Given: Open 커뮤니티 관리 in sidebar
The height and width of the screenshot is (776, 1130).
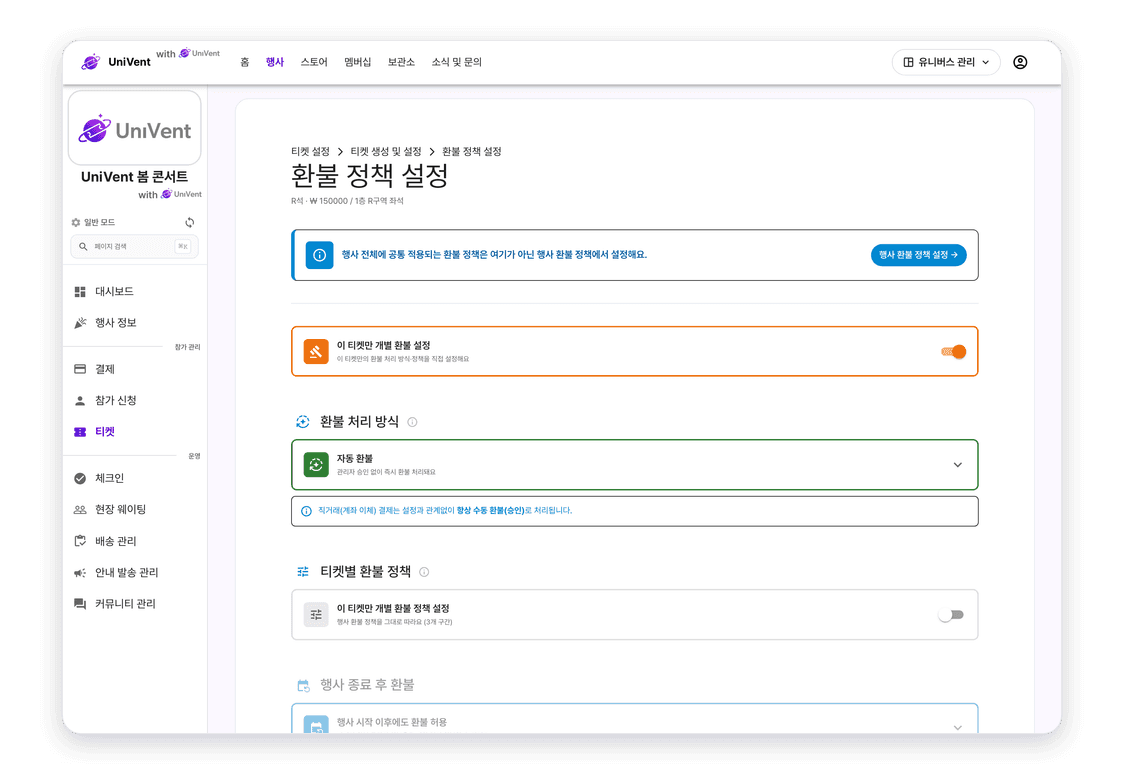Looking at the screenshot, I should [x=125, y=603].
